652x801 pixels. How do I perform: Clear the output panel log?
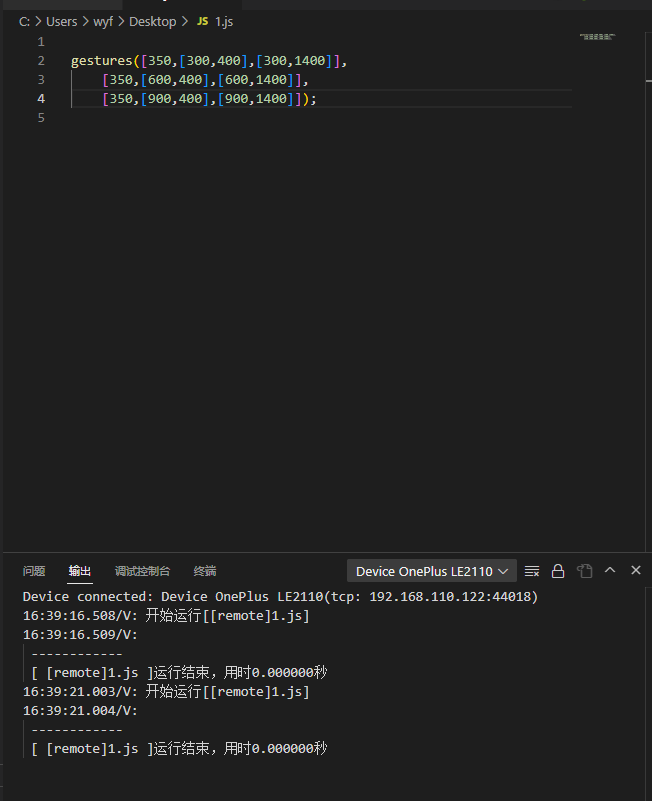click(x=532, y=571)
